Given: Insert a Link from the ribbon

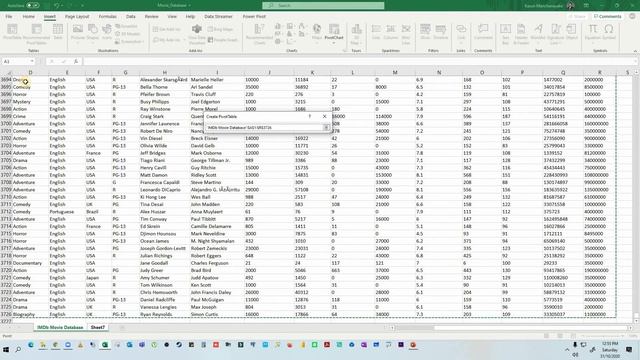Looking at the screenshot, I should point(461,33).
